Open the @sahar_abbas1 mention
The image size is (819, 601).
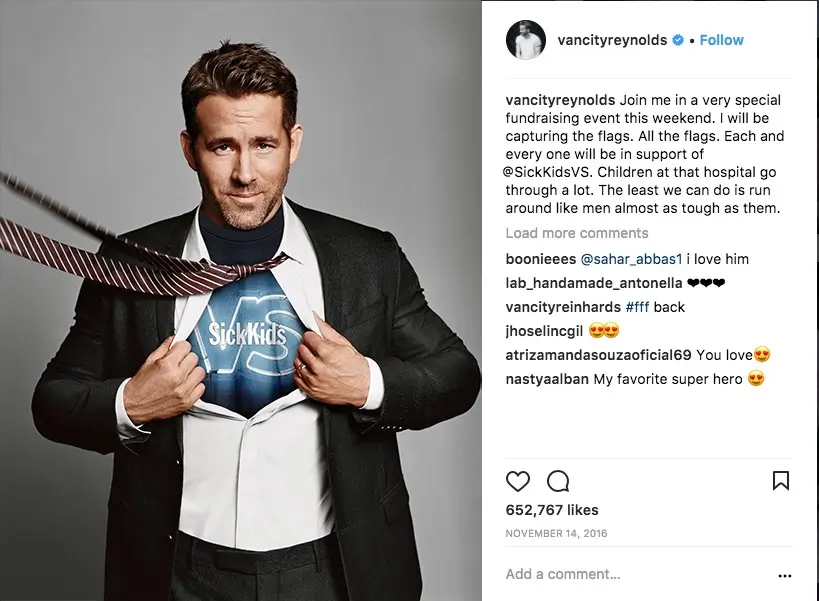pos(631,259)
